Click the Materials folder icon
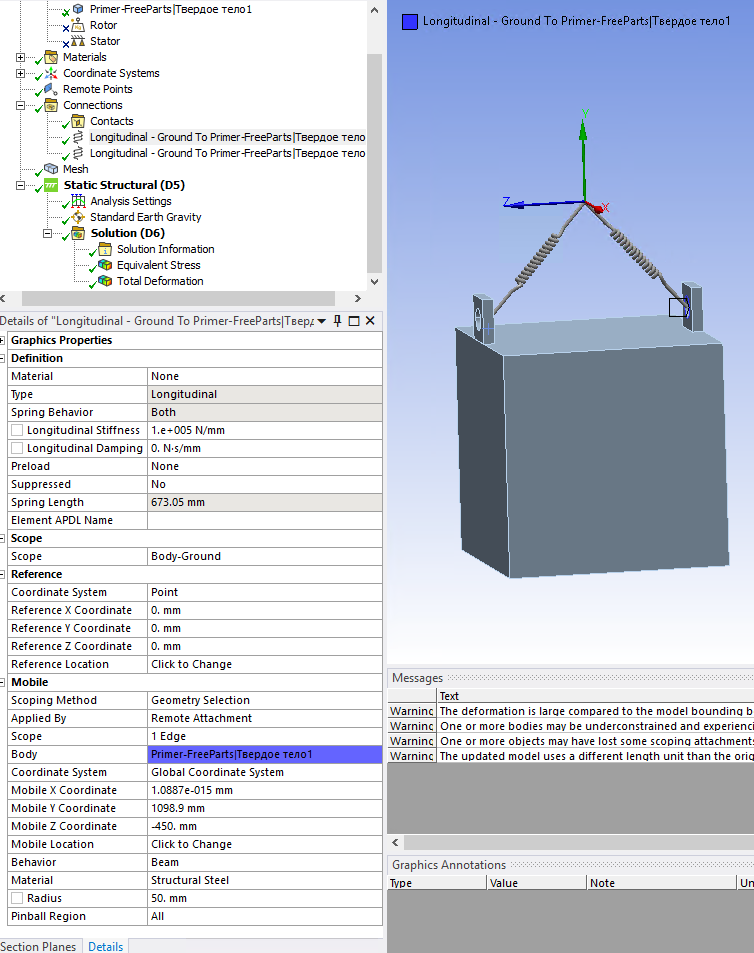This screenshot has height=953, width=754. click(x=51, y=57)
